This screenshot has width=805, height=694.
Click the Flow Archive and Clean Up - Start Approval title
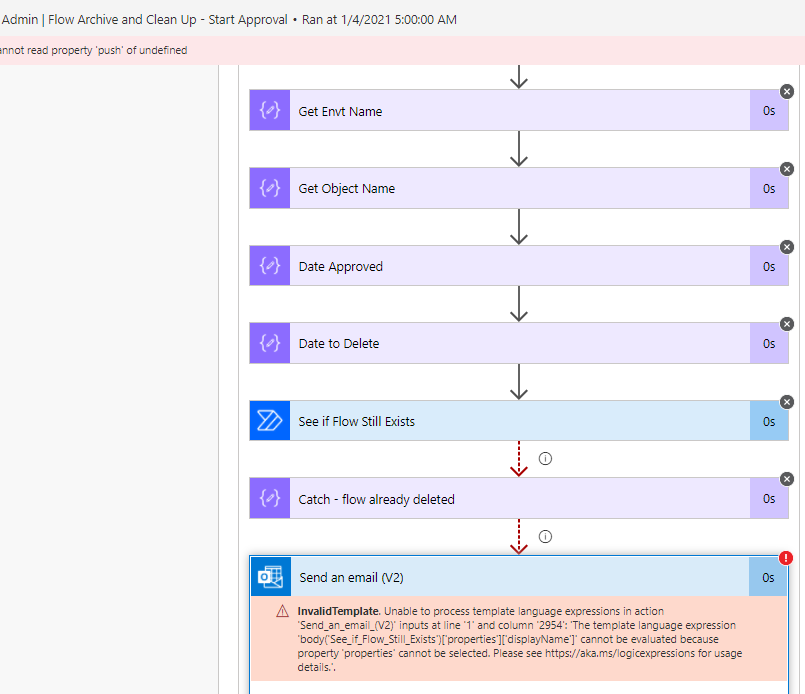165,18
